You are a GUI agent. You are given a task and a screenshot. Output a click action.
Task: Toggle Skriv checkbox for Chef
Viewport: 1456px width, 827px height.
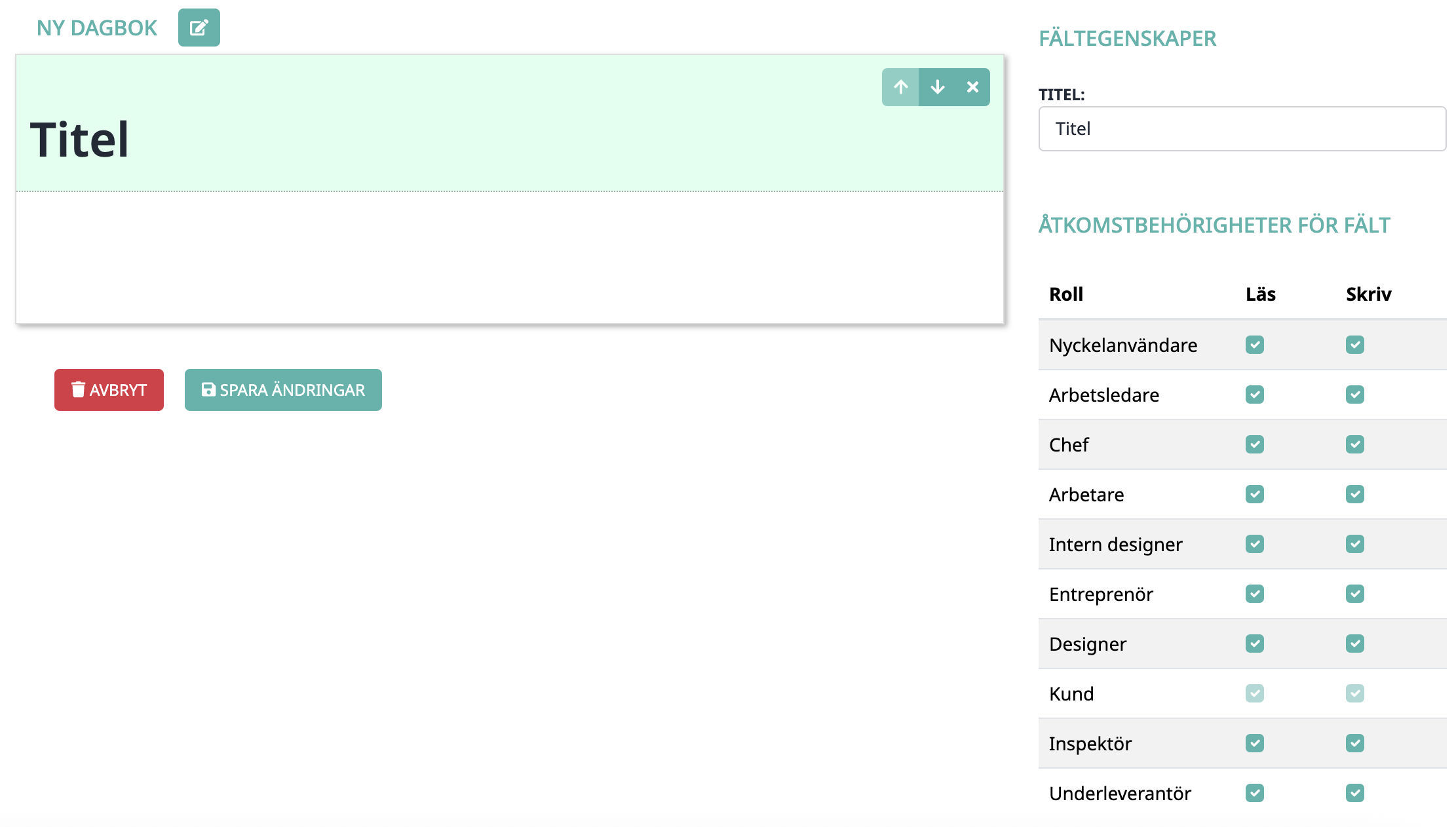coord(1354,444)
